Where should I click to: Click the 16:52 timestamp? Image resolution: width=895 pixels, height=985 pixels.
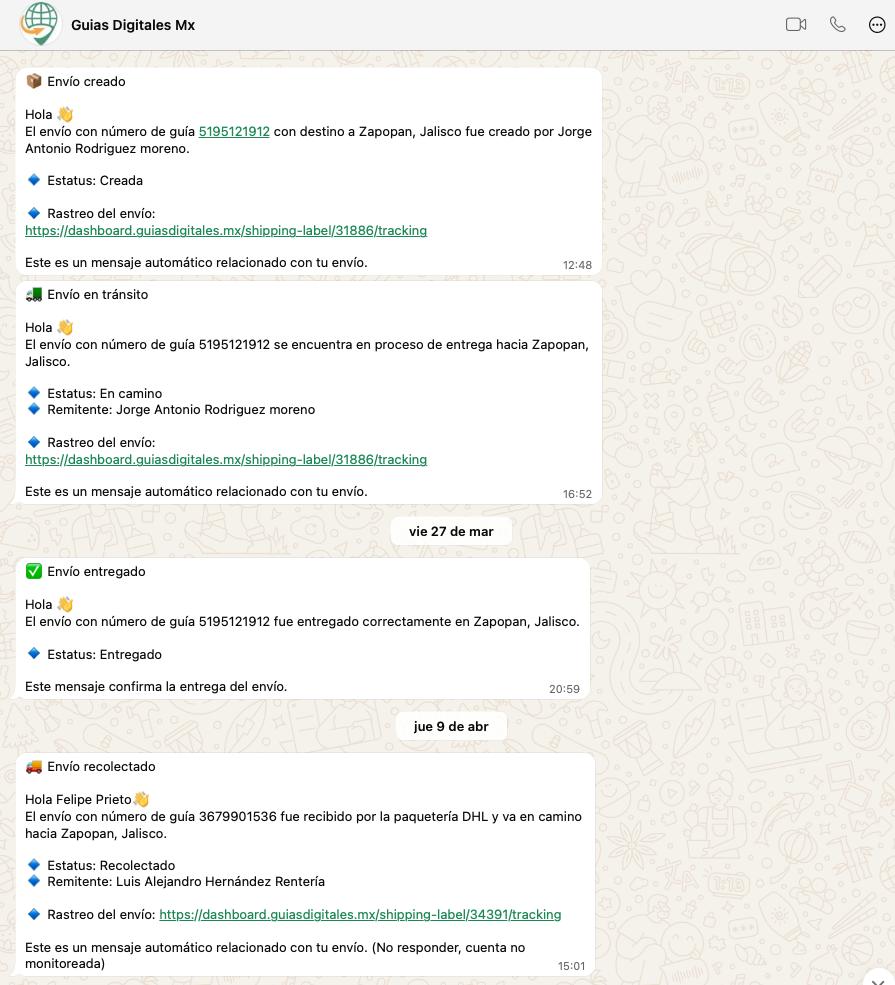[577, 494]
